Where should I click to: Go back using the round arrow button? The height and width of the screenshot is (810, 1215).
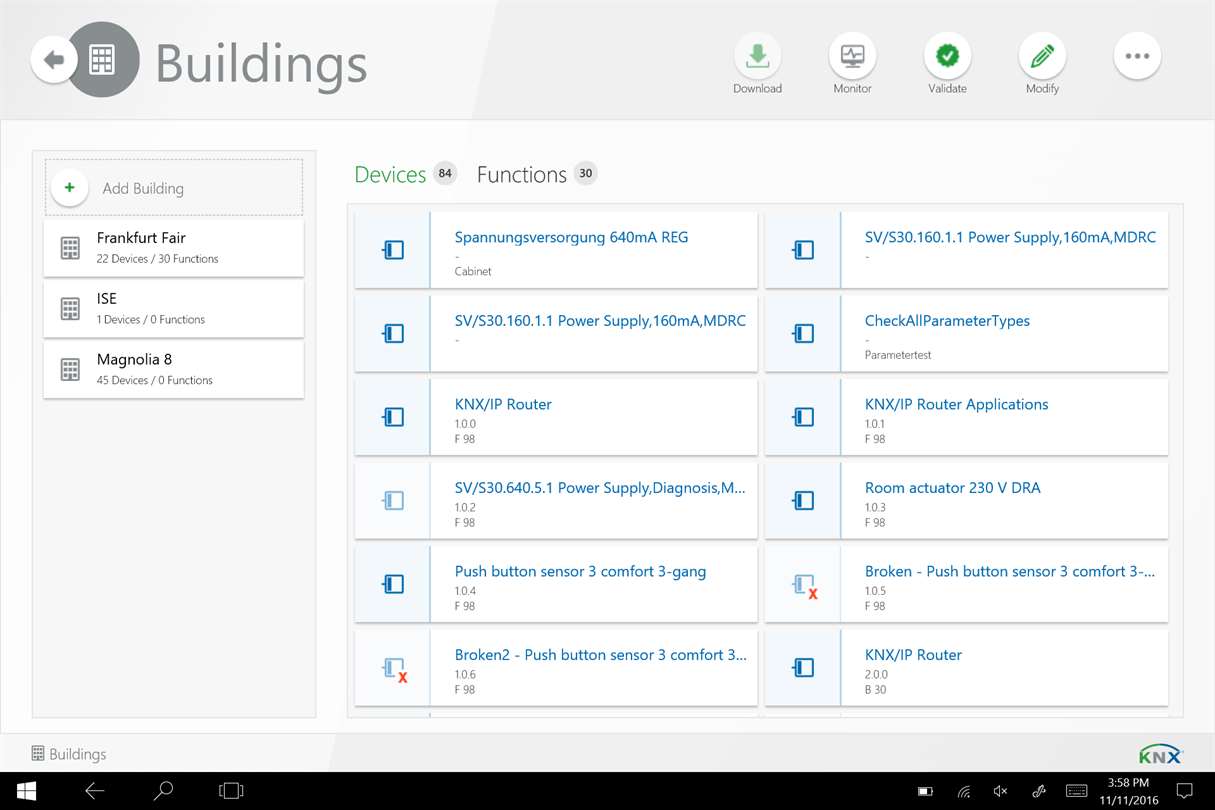click(x=54, y=60)
